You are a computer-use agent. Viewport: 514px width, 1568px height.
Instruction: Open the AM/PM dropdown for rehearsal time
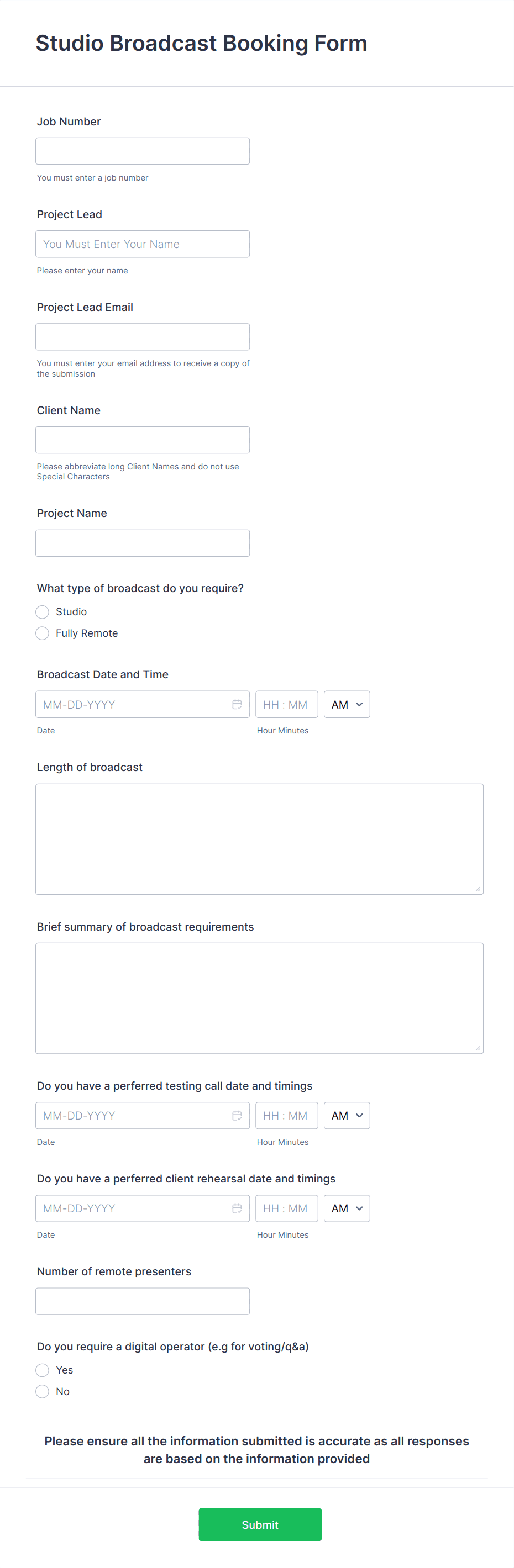click(x=346, y=1208)
